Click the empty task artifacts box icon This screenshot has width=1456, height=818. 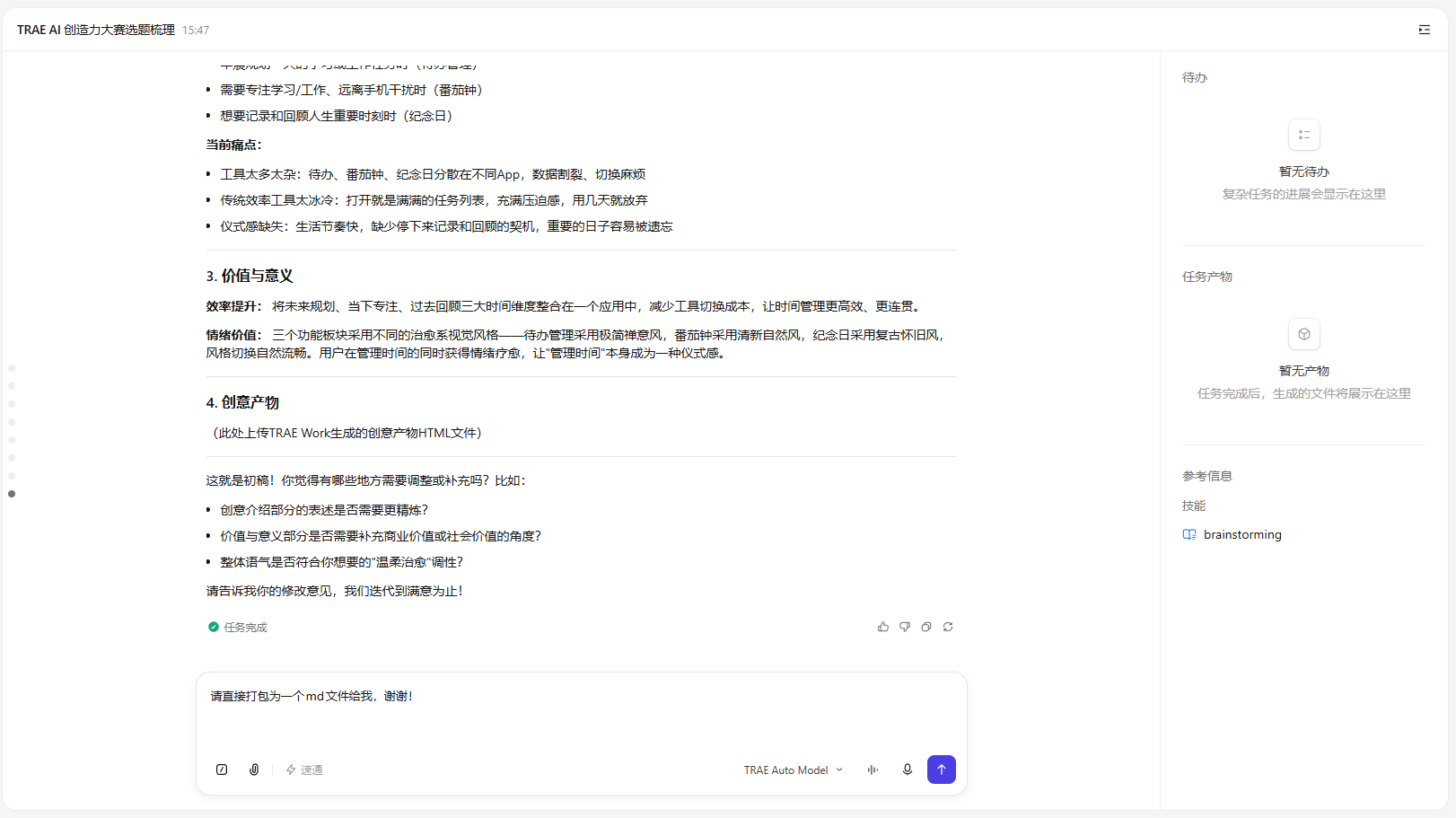pyautogui.click(x=1304, y=334)
